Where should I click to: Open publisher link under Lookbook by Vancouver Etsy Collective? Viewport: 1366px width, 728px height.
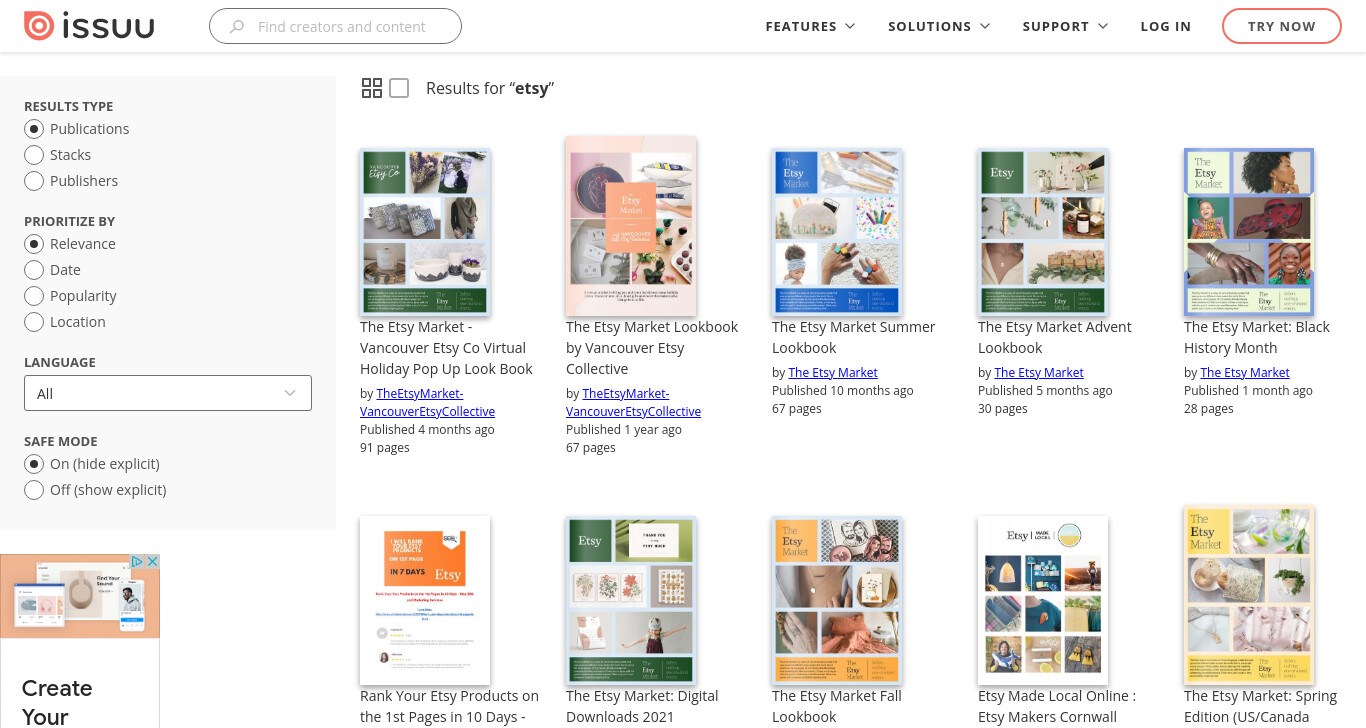634,403
